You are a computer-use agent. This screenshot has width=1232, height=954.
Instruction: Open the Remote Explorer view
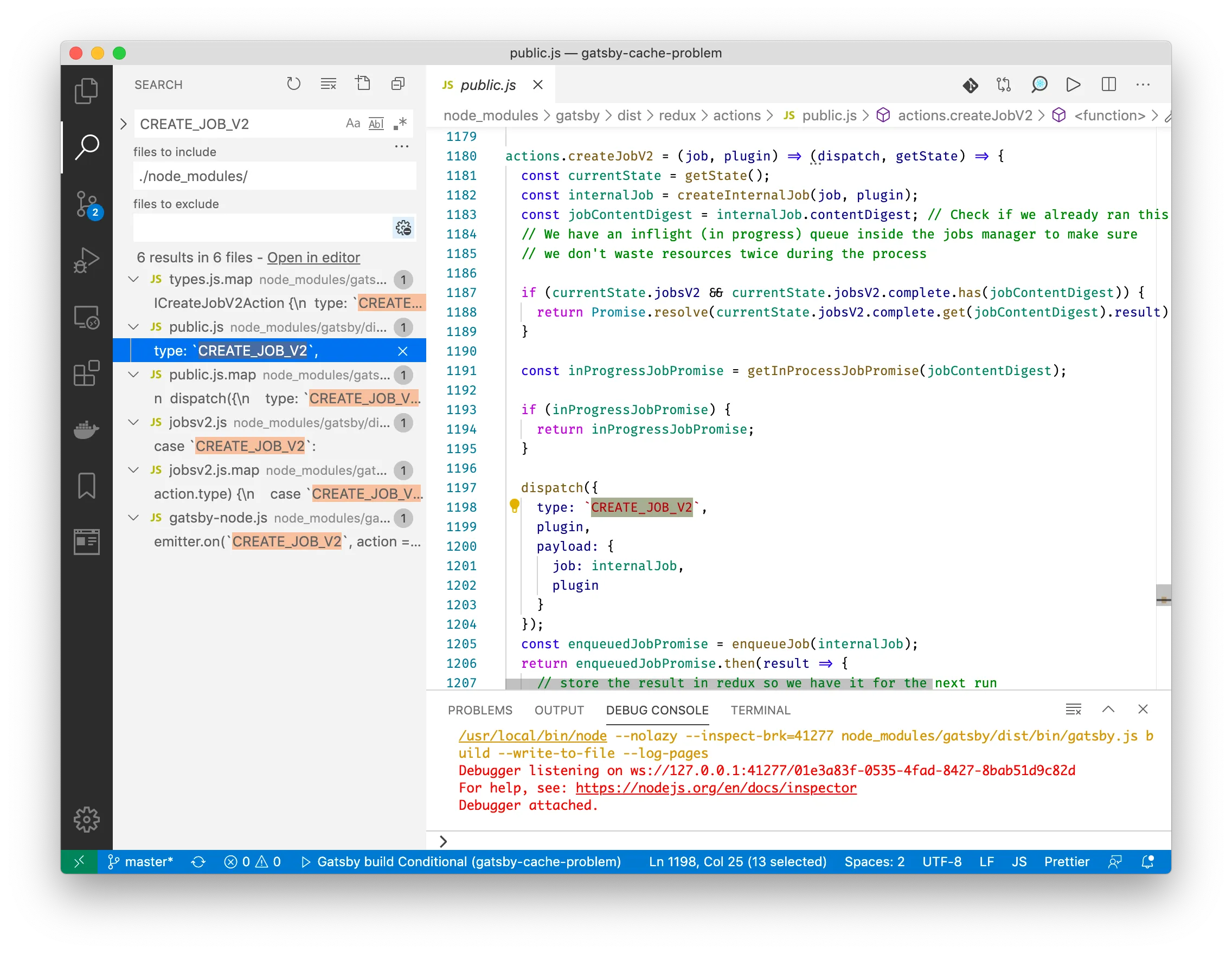(86, 318)
